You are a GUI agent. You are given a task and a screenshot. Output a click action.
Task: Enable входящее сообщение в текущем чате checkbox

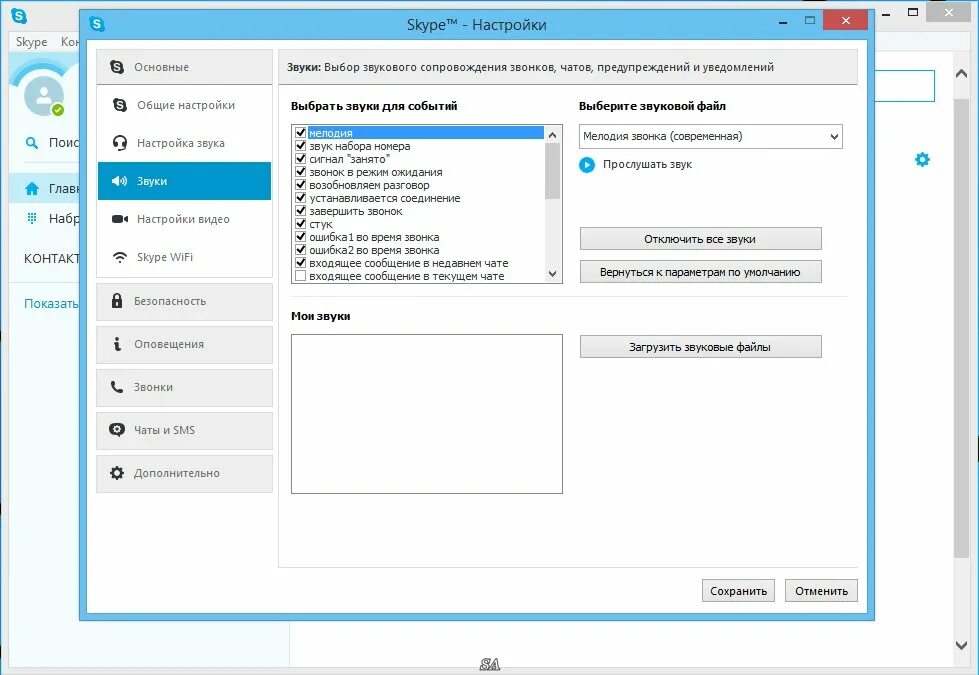[300, 276]
